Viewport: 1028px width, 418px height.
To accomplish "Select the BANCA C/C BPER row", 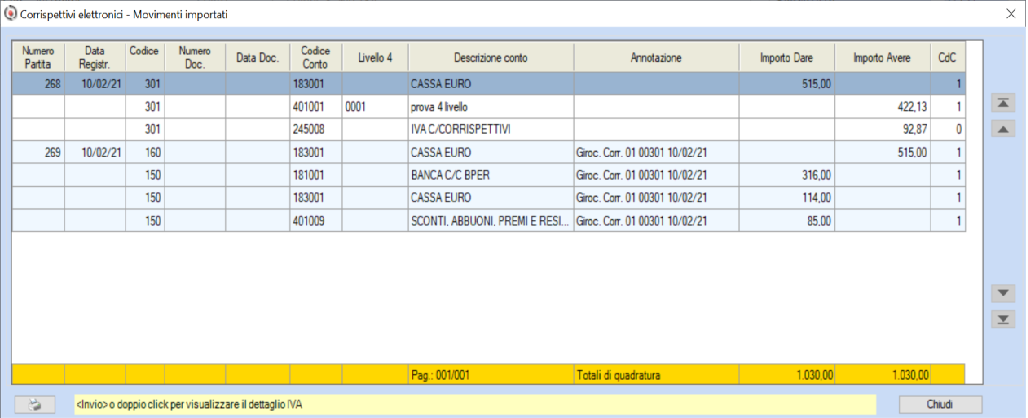I will 488,175.
